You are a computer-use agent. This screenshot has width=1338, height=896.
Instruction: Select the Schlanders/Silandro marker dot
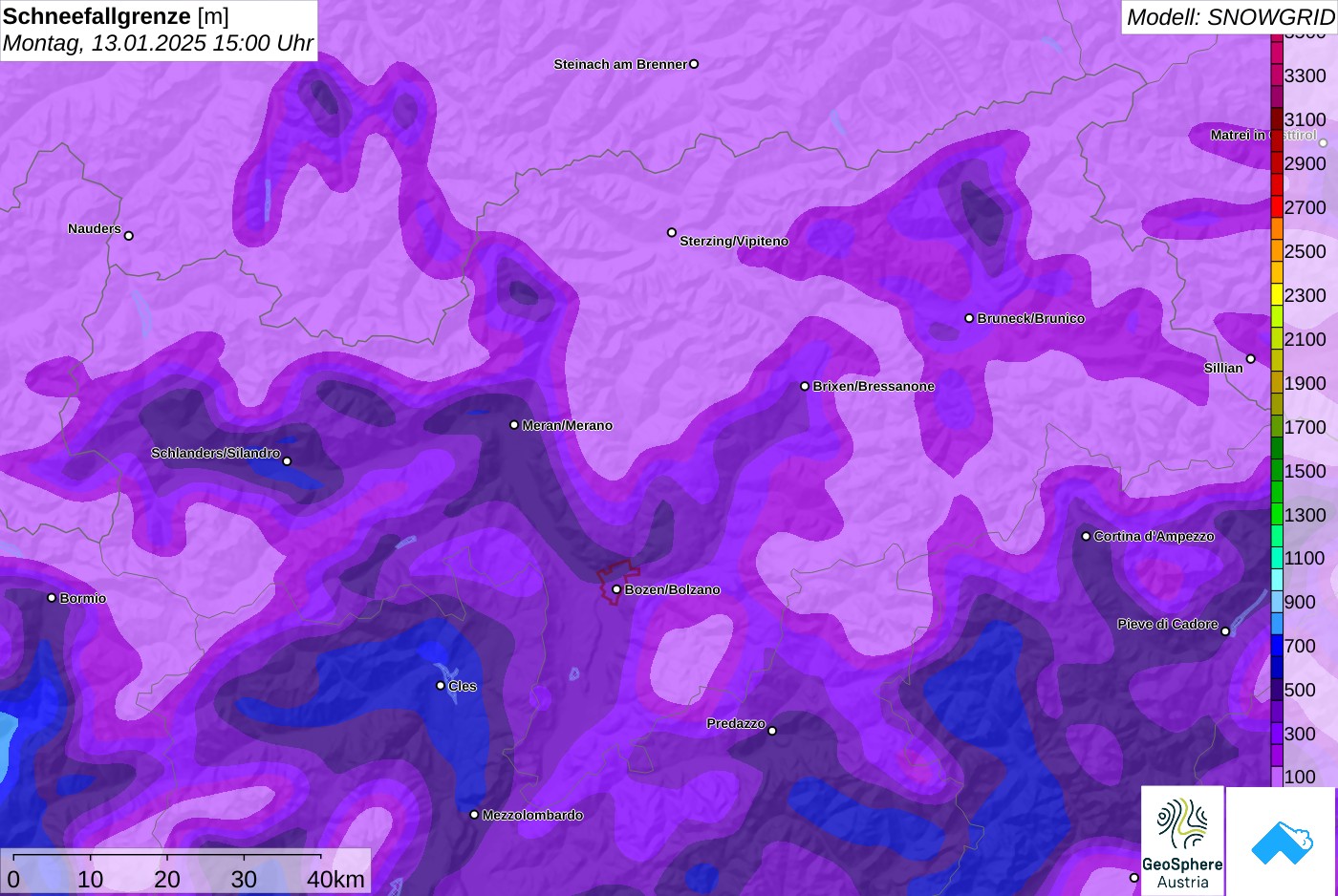tap(287, 461)
